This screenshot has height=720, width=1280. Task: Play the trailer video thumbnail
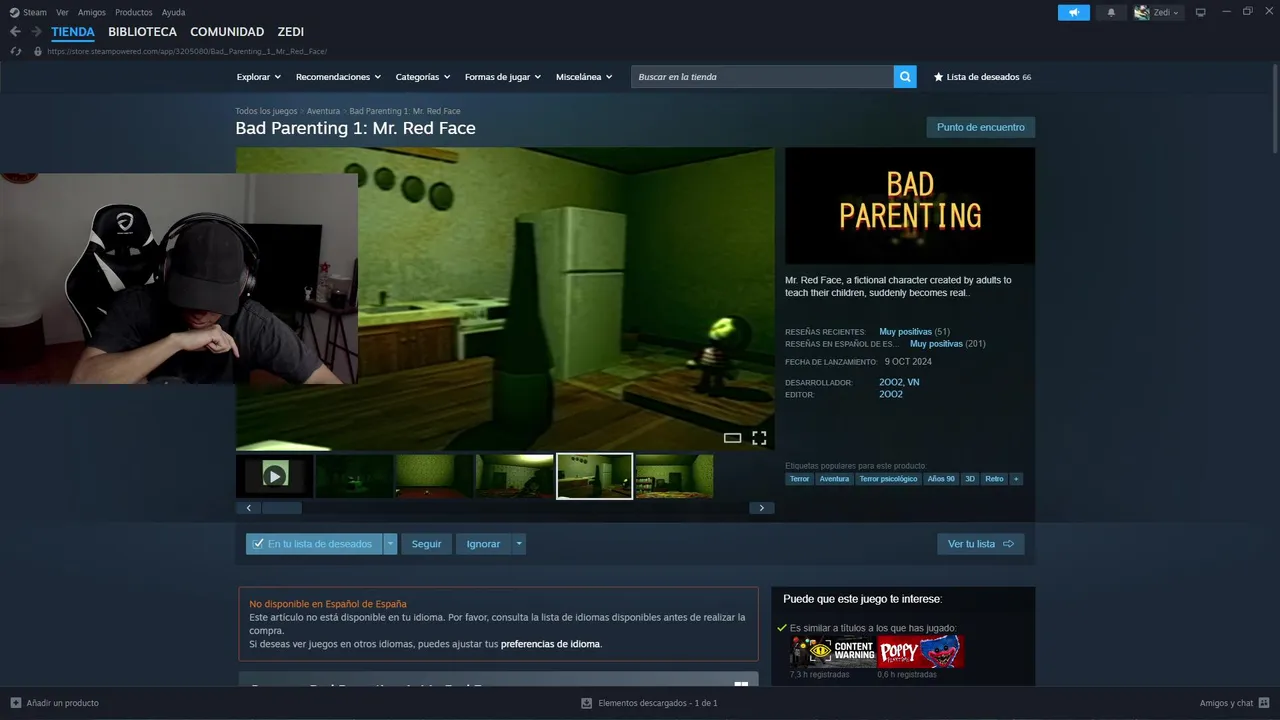coord(275,476)
